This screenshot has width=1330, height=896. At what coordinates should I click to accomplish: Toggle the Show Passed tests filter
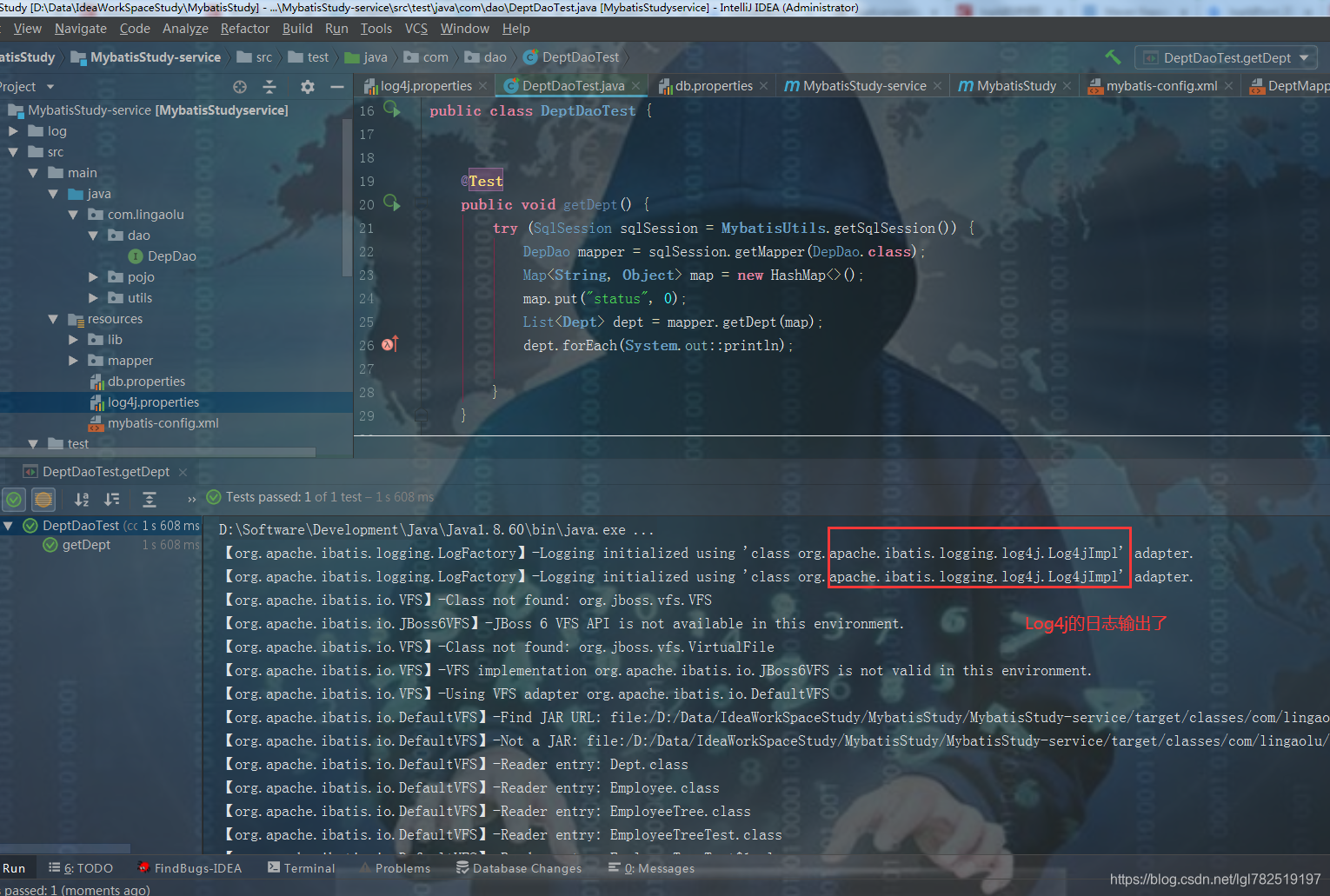[13, 499]
